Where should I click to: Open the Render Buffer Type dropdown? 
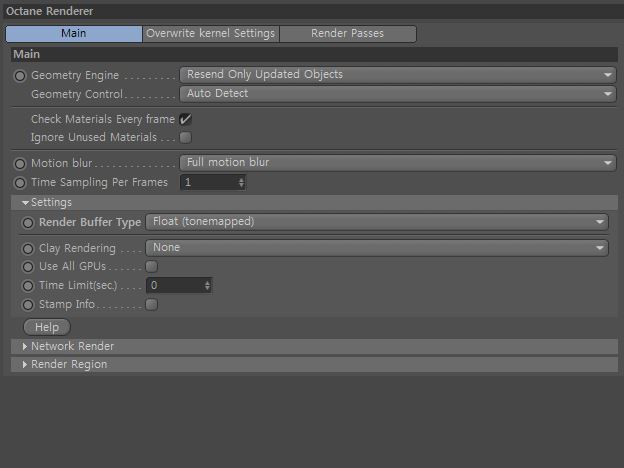(x=377, y=222)
